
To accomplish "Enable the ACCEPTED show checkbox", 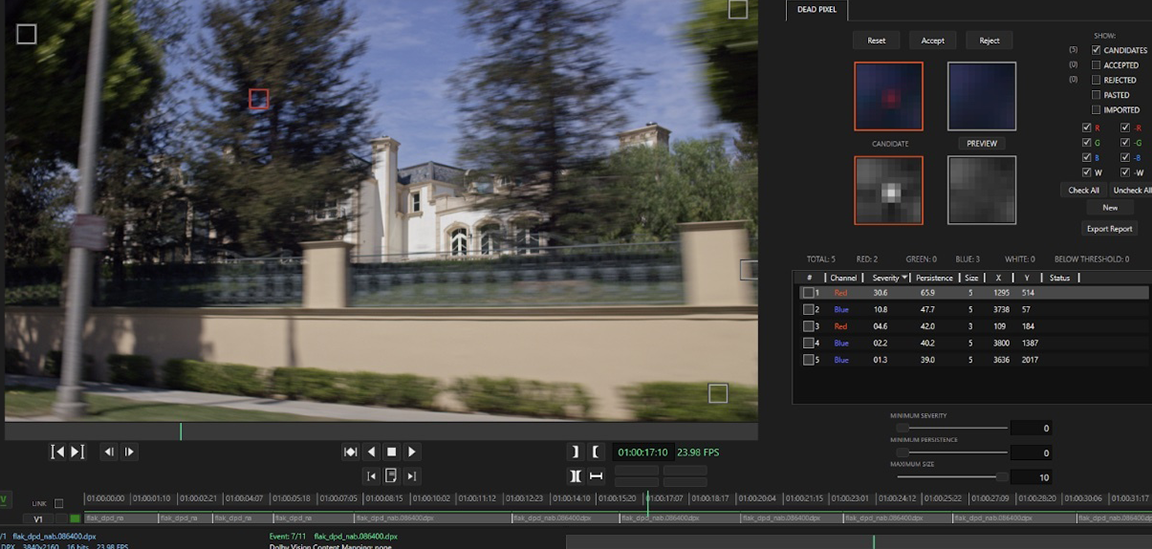I will click(1097, 65).
